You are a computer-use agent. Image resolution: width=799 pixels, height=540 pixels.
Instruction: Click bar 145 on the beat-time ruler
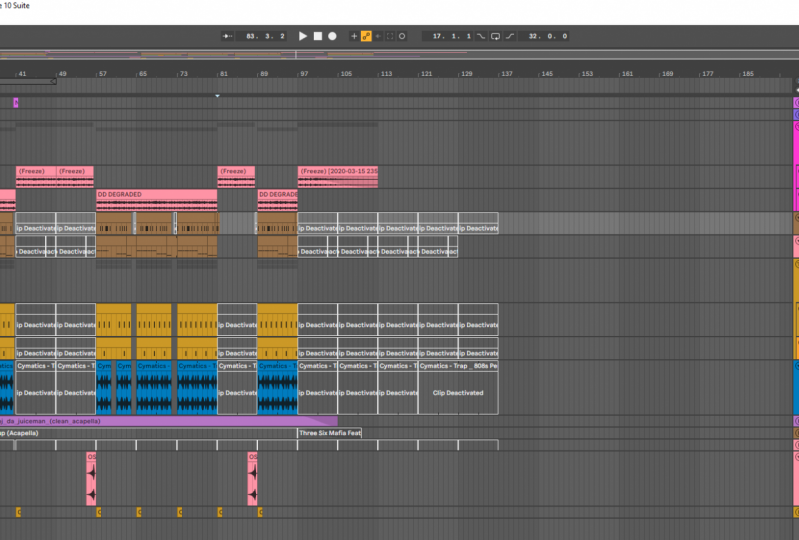click(x=547, y=74)
